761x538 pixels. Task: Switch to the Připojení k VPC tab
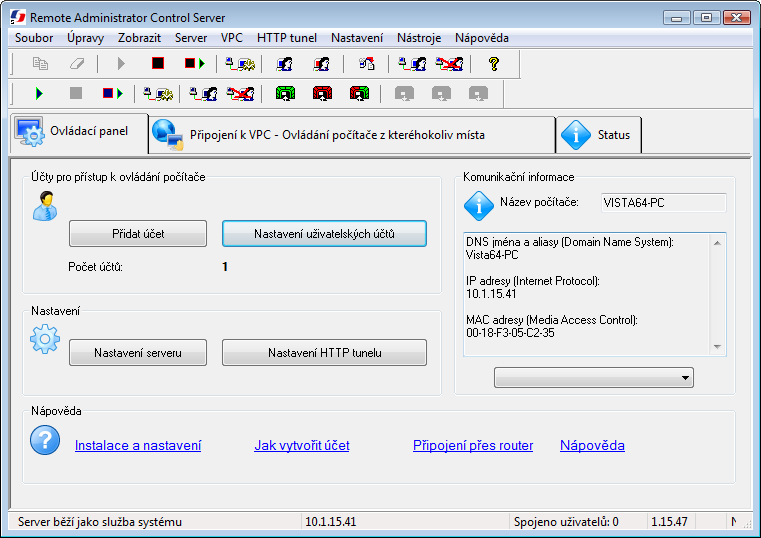(352, 135)
